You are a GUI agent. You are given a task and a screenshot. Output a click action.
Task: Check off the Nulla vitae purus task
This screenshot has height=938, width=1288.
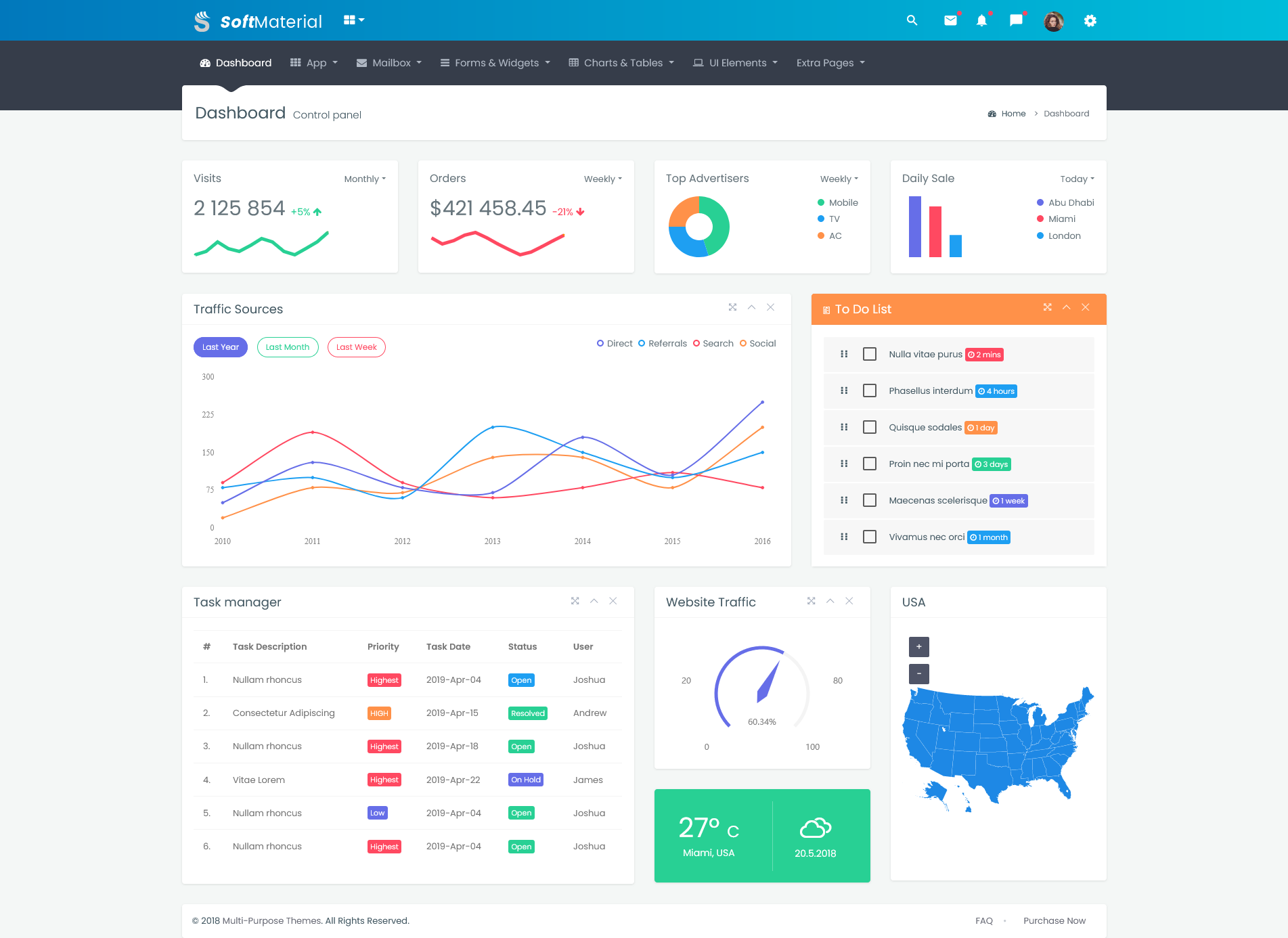click(x=870, y=354)
